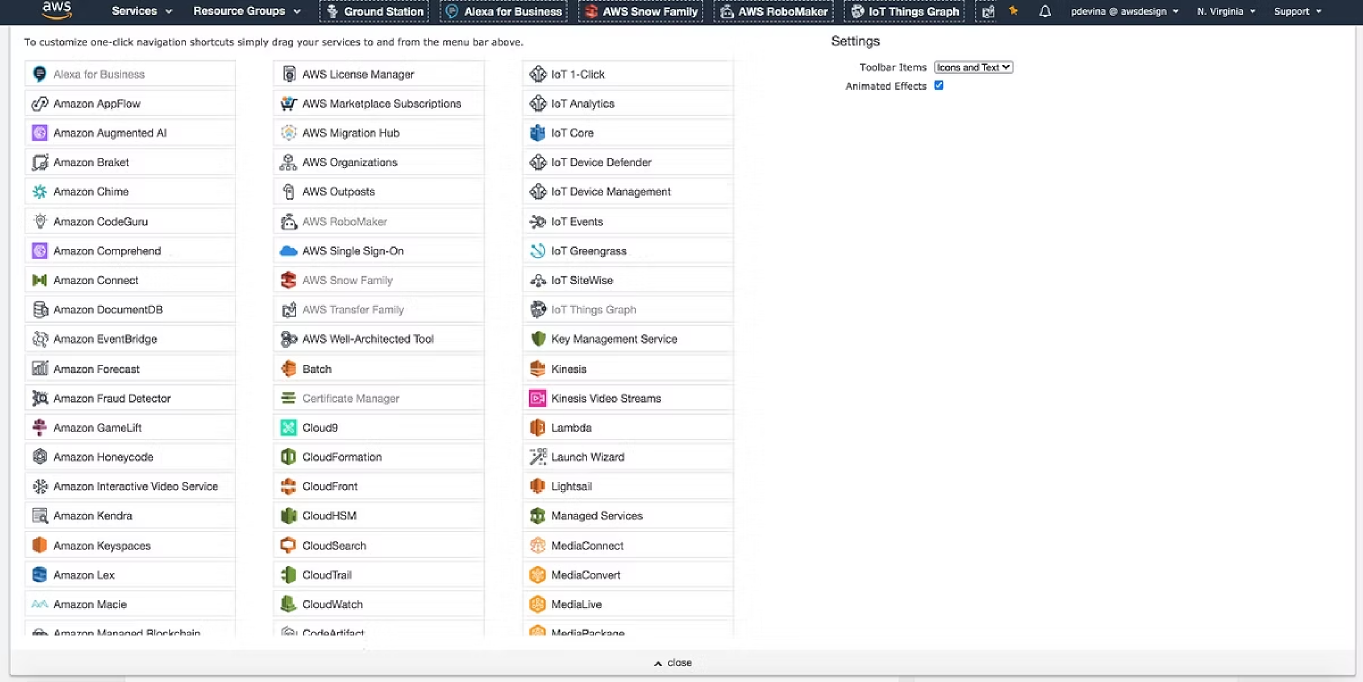
Task: Select the IoT SiteWise service
Action: pyautogui.click(x=628, y=280)
